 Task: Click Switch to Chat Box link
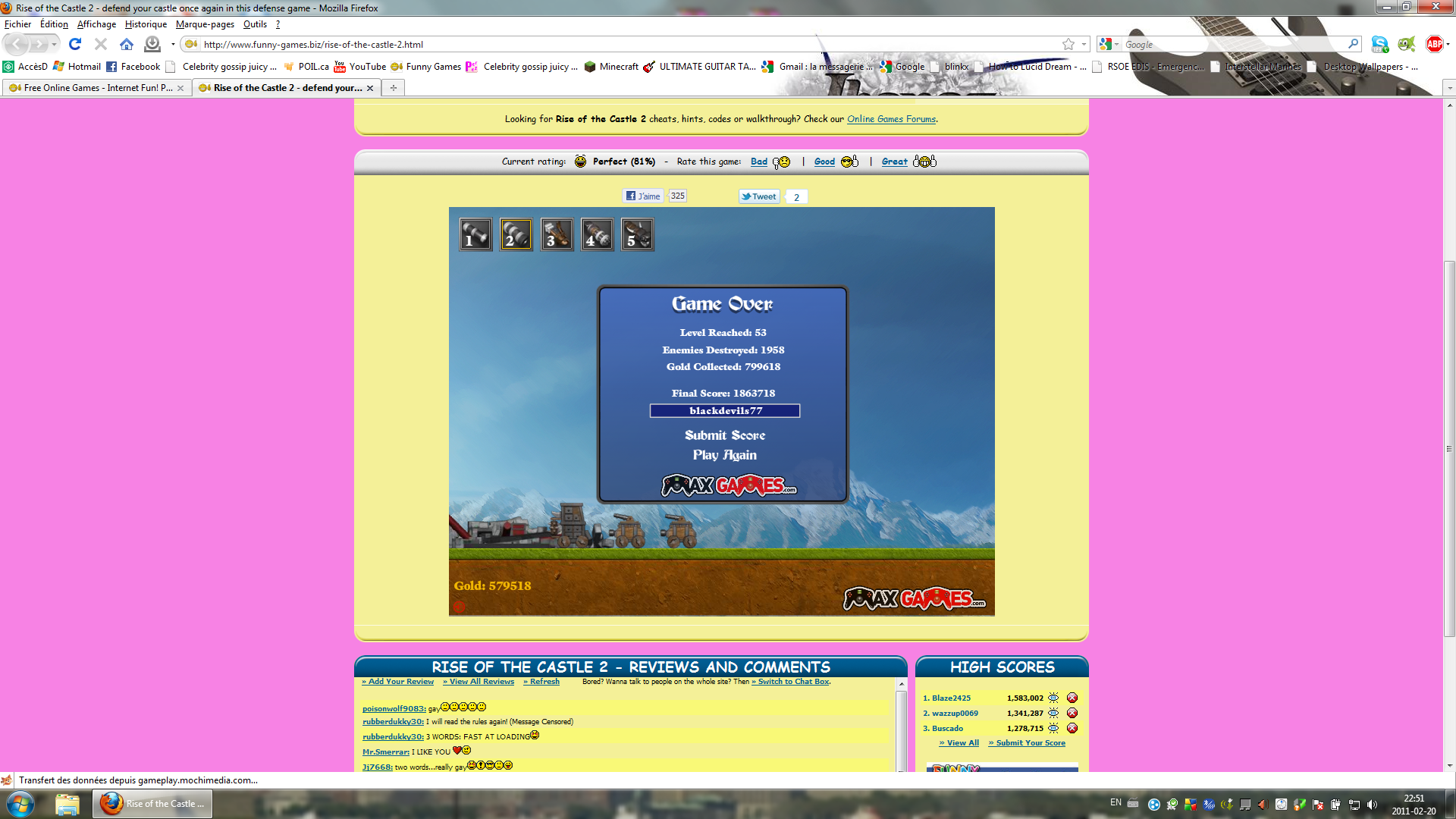tap(791, 682)
